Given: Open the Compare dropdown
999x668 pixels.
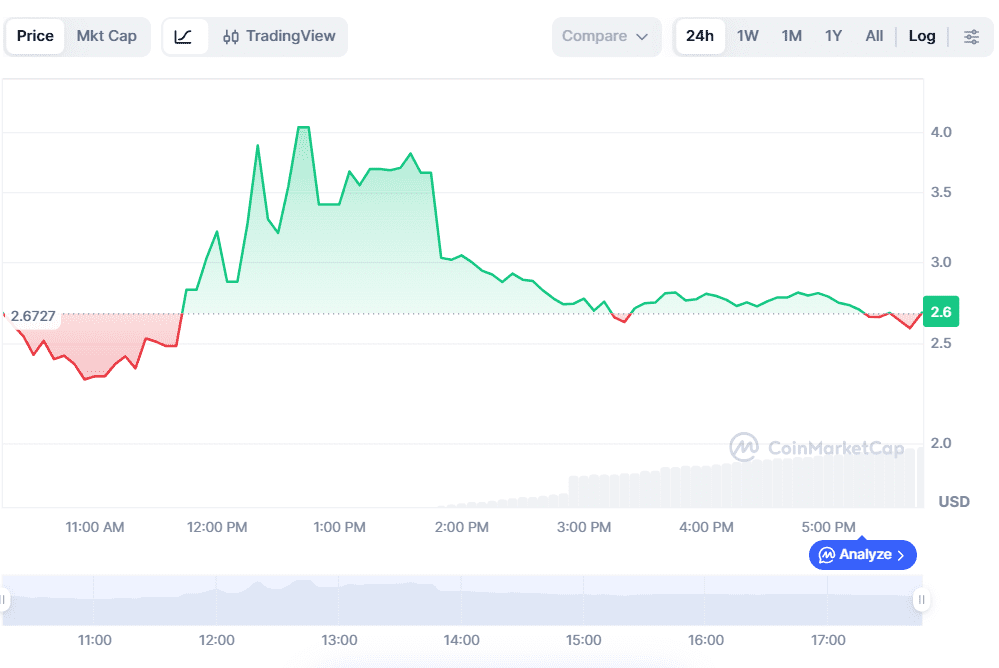Looking at the screenshot, I should pyautogui.click(x=606, y=37).
